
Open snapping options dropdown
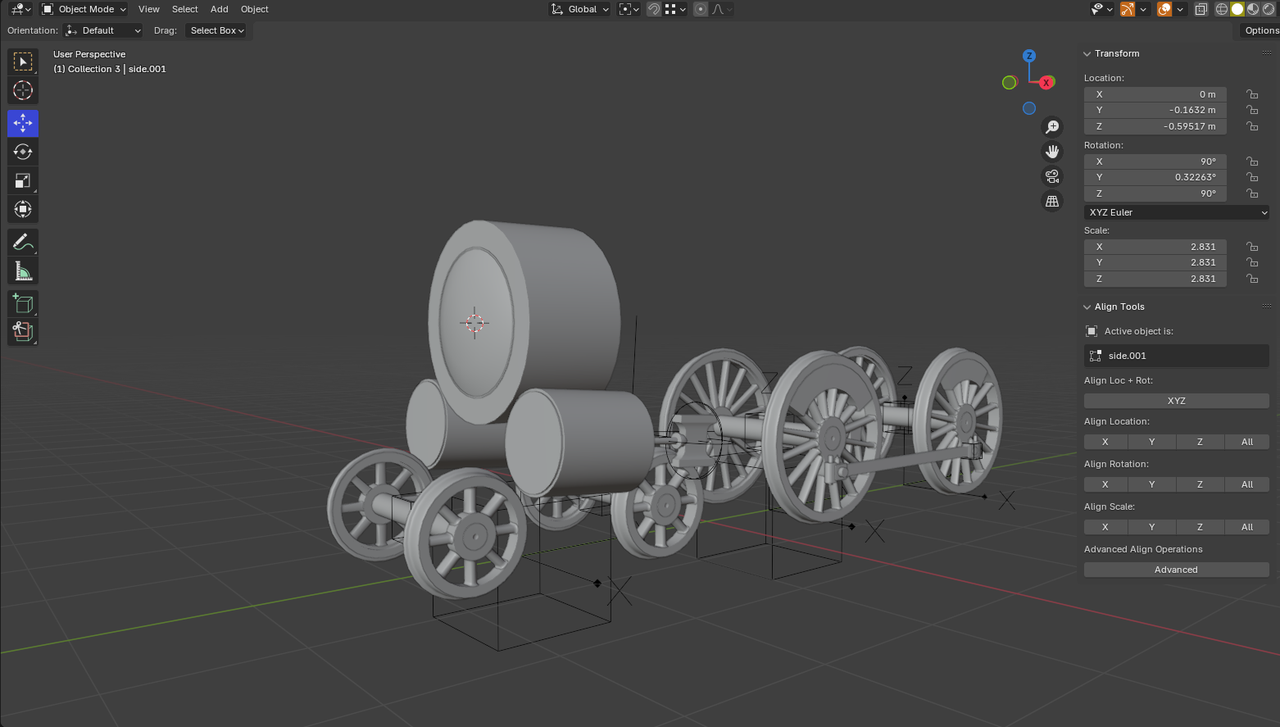pos(676,9)
